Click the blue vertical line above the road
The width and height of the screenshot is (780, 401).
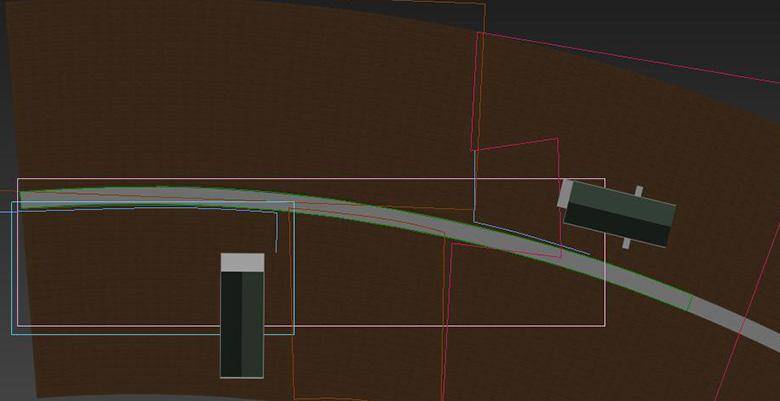click(474, 185)
